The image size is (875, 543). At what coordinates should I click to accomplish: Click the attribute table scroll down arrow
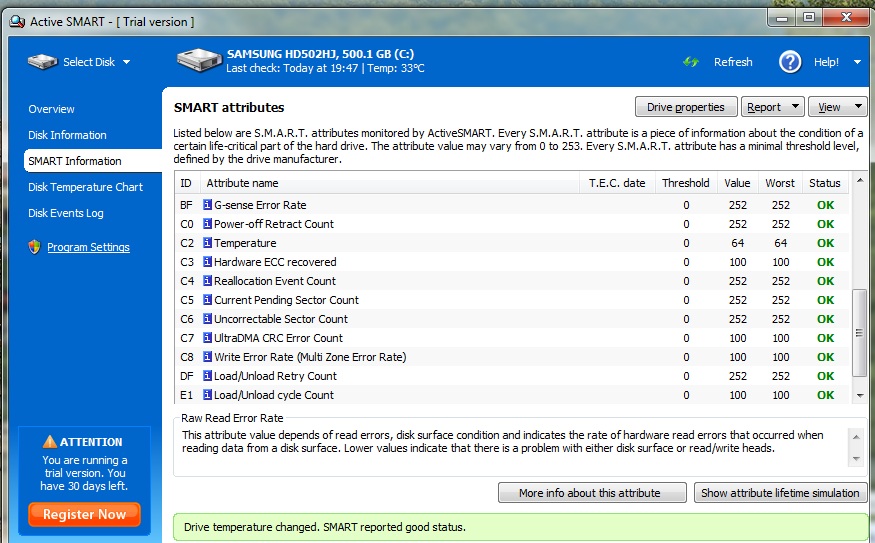point(860,395)
